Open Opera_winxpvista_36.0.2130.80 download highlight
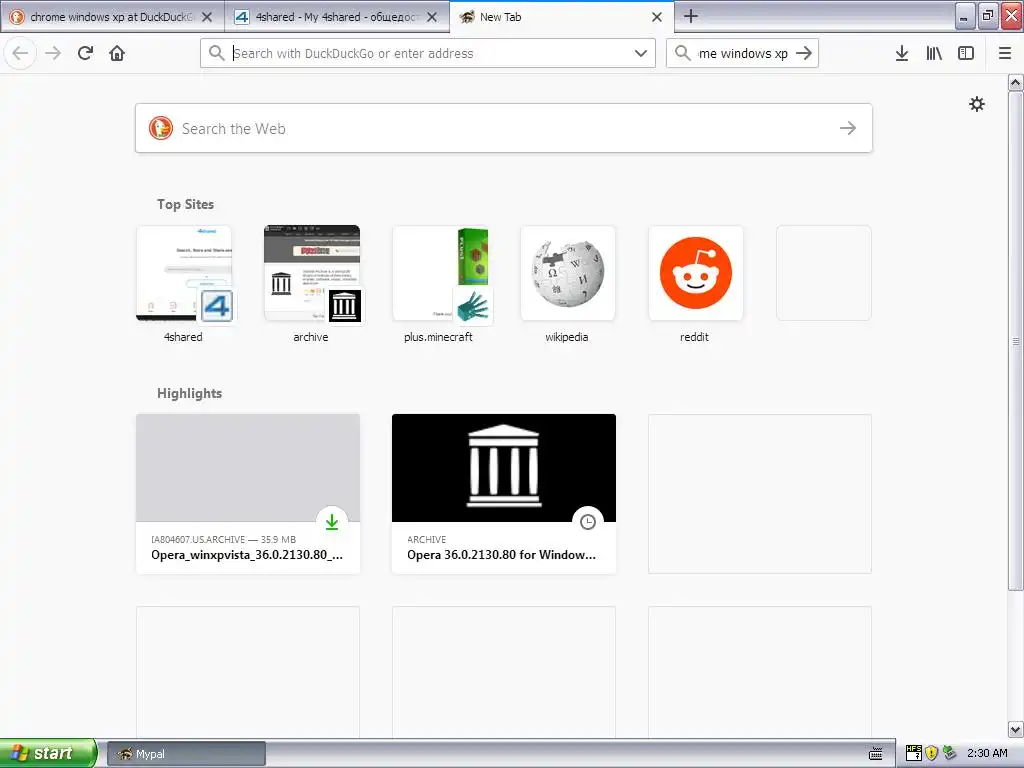 (248, 494)
